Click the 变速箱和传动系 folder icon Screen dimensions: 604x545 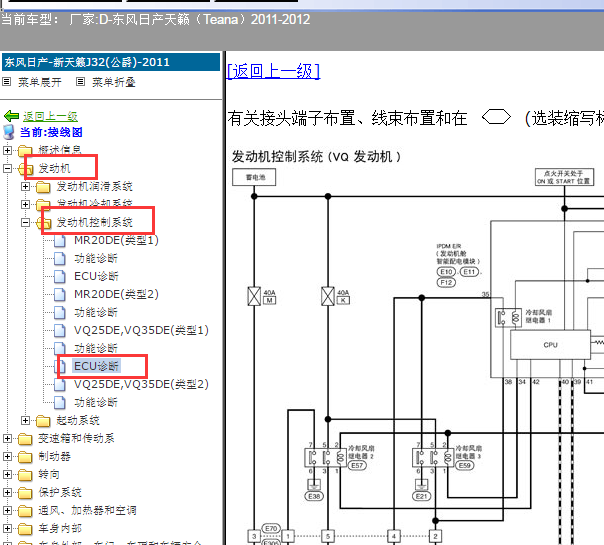[x=25, y=439]
